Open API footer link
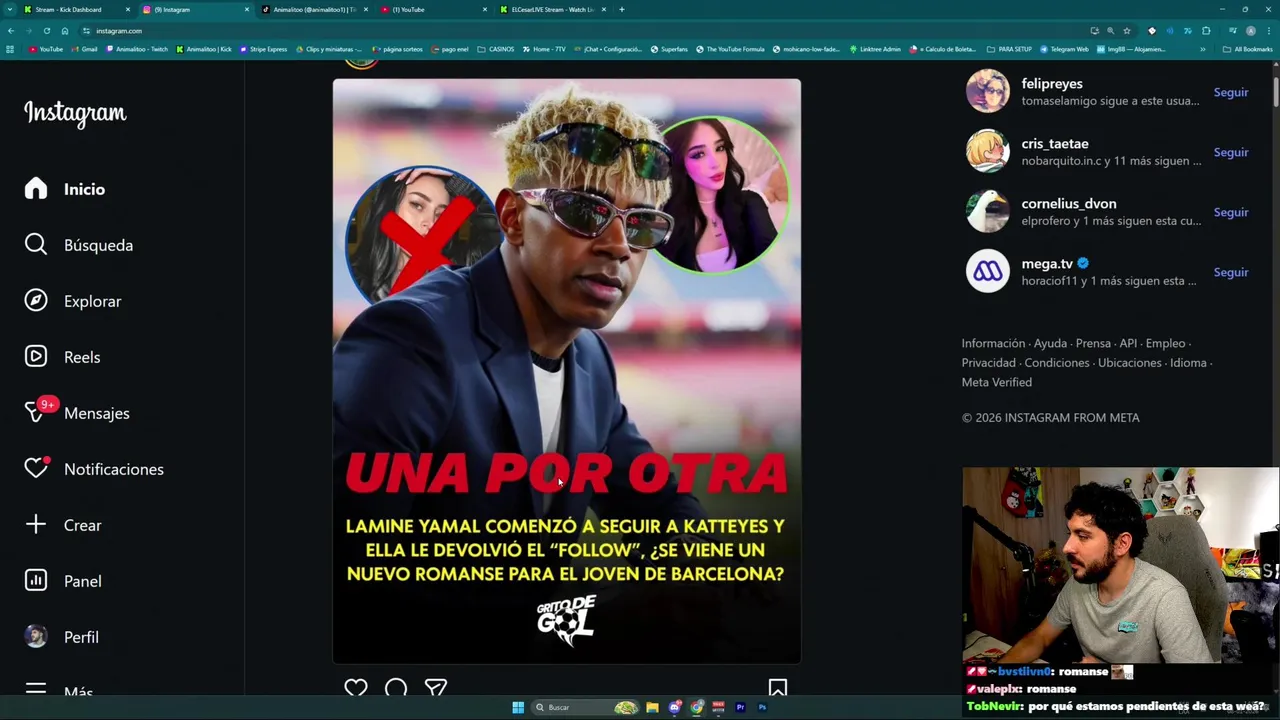This screenshot has width=1280, height=720. tap(1128, 343)
